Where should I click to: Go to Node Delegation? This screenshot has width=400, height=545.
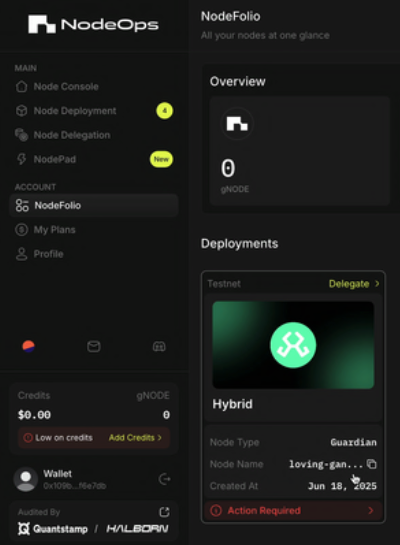click(x=72, y=135)
